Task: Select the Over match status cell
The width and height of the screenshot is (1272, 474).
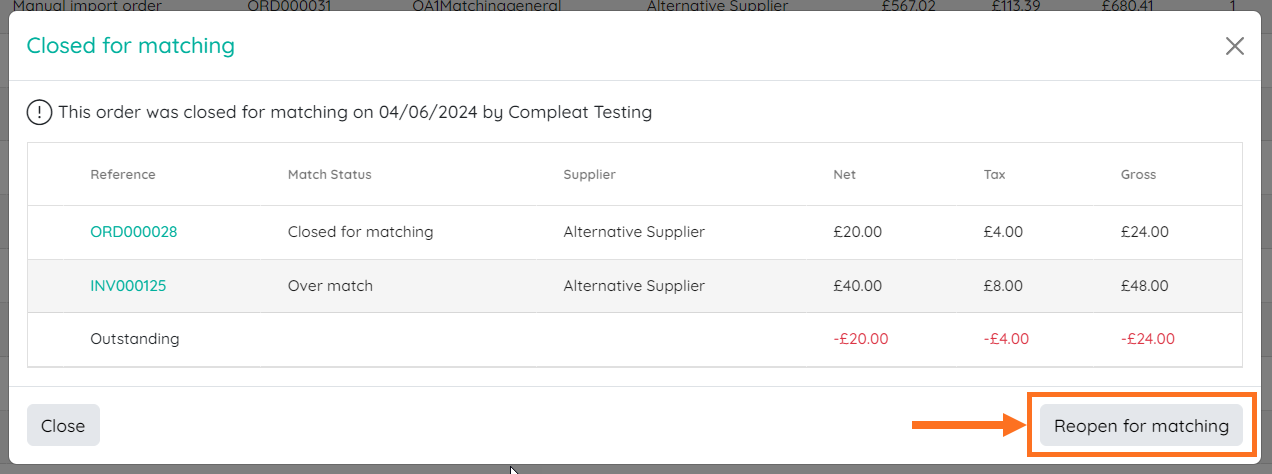Action: 330,286
